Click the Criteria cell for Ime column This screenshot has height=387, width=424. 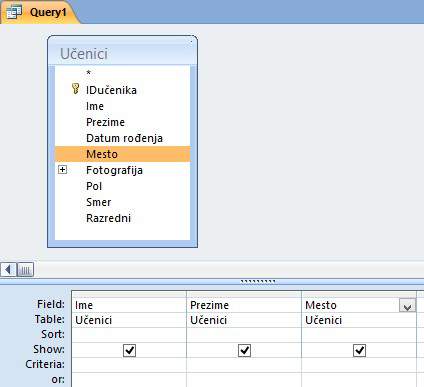pos(129,365)
